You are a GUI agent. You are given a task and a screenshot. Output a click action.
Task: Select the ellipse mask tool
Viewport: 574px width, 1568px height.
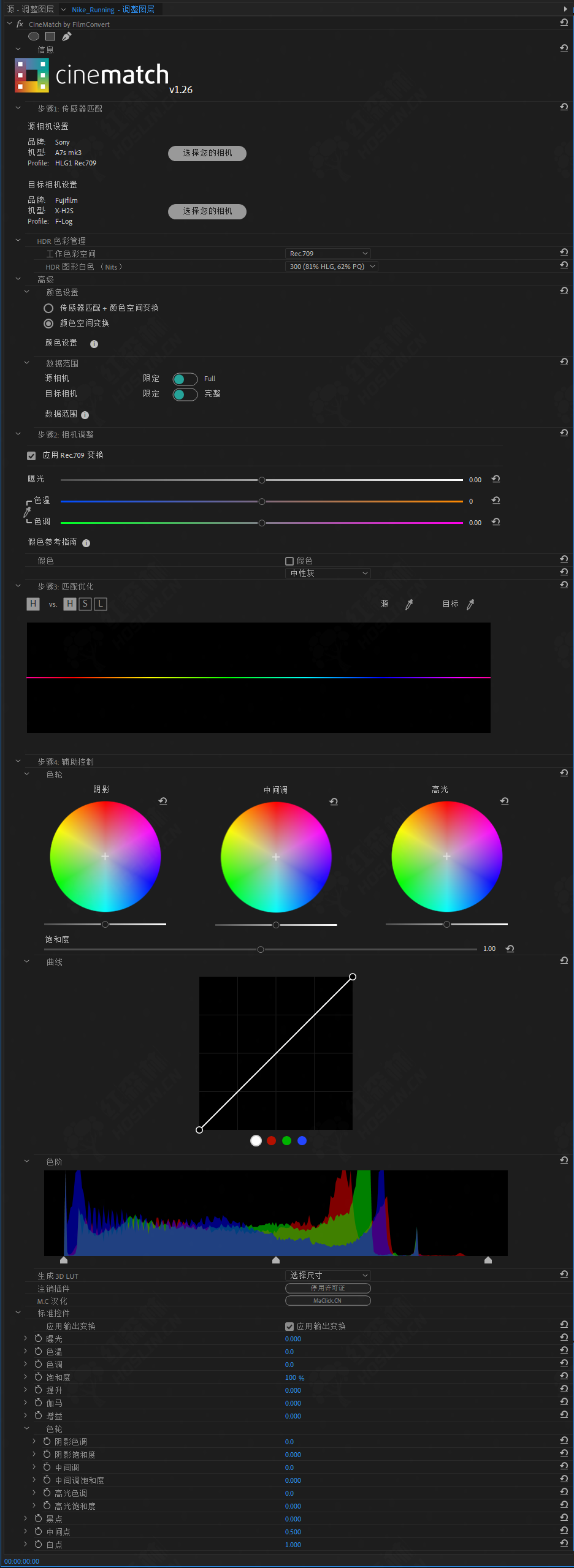coord(34,36)
